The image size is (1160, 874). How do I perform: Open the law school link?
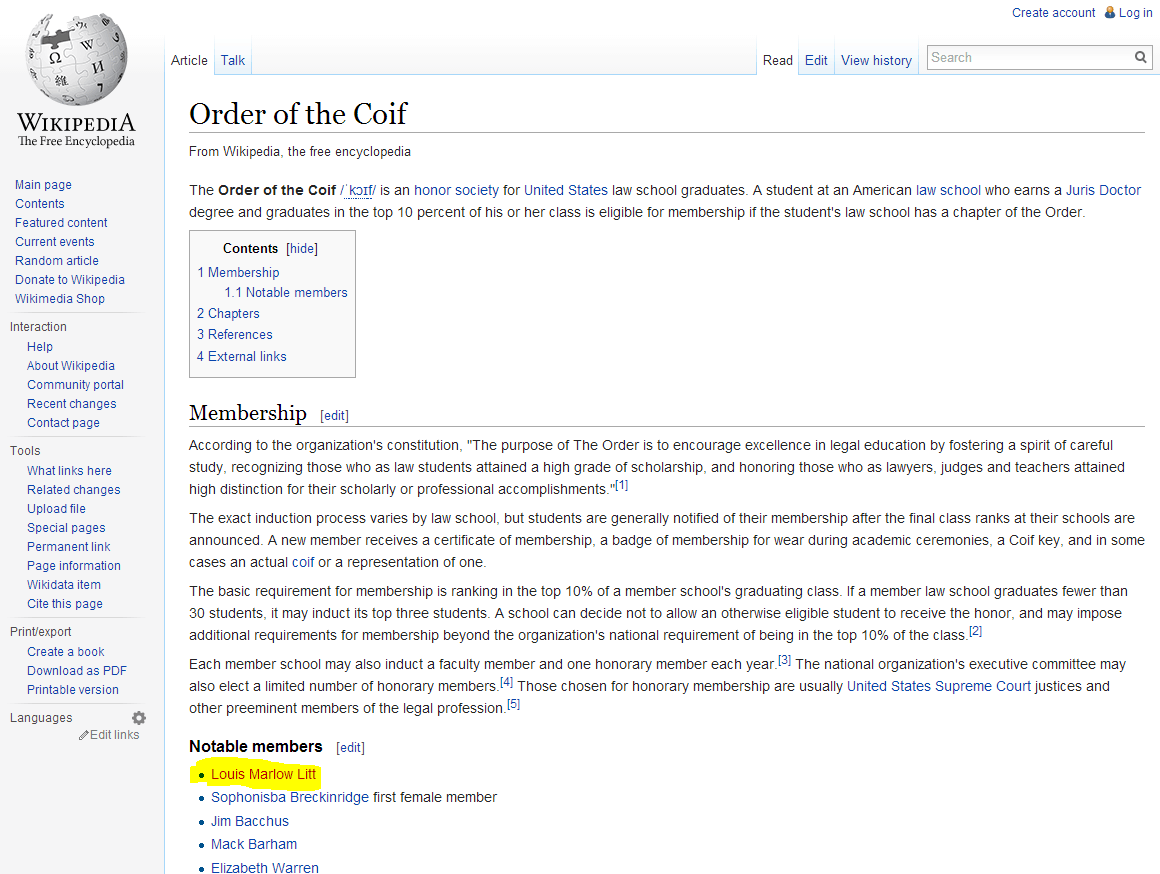[x=948, y=190]
